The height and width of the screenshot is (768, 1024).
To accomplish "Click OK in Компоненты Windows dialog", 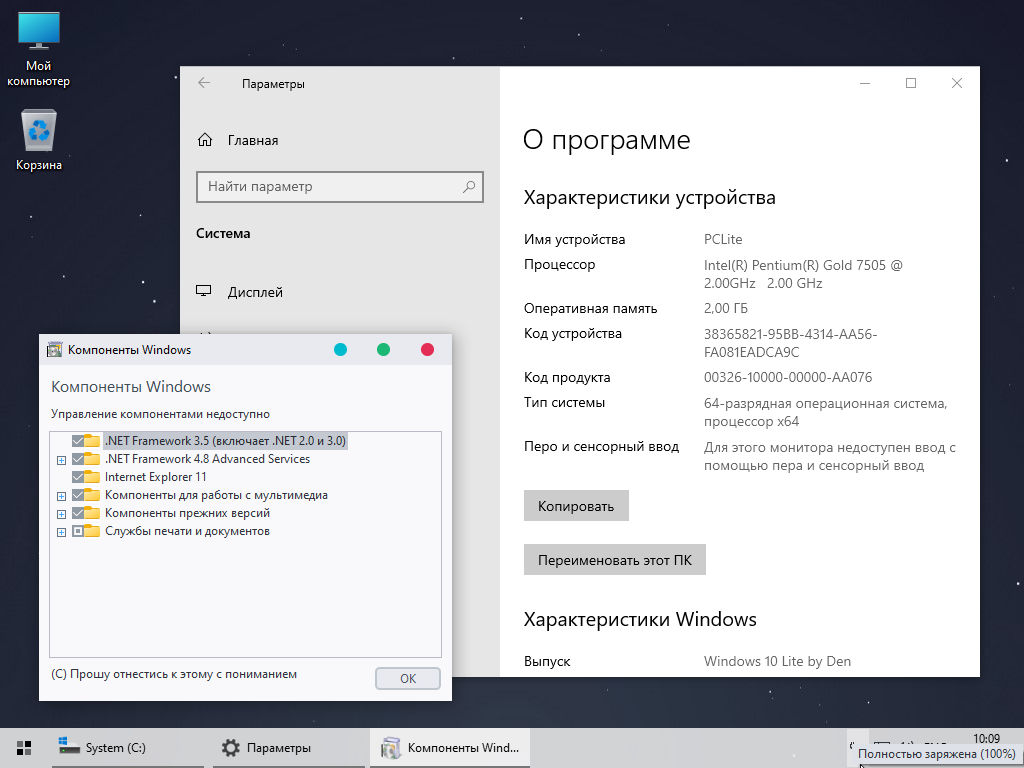I will (408, 679).
